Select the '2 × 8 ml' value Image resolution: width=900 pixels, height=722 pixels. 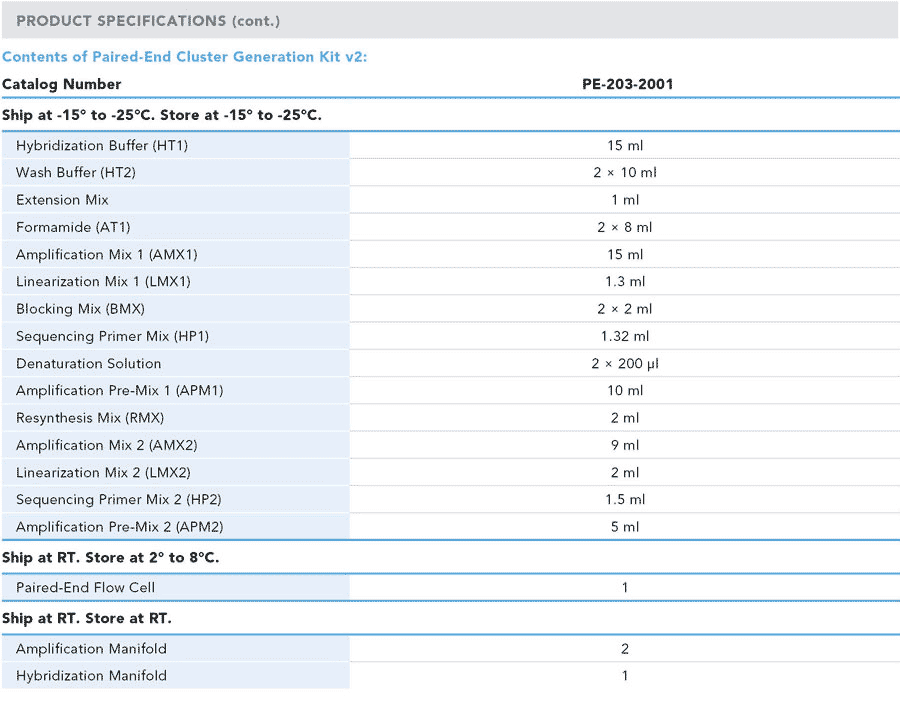coord(625,227)
